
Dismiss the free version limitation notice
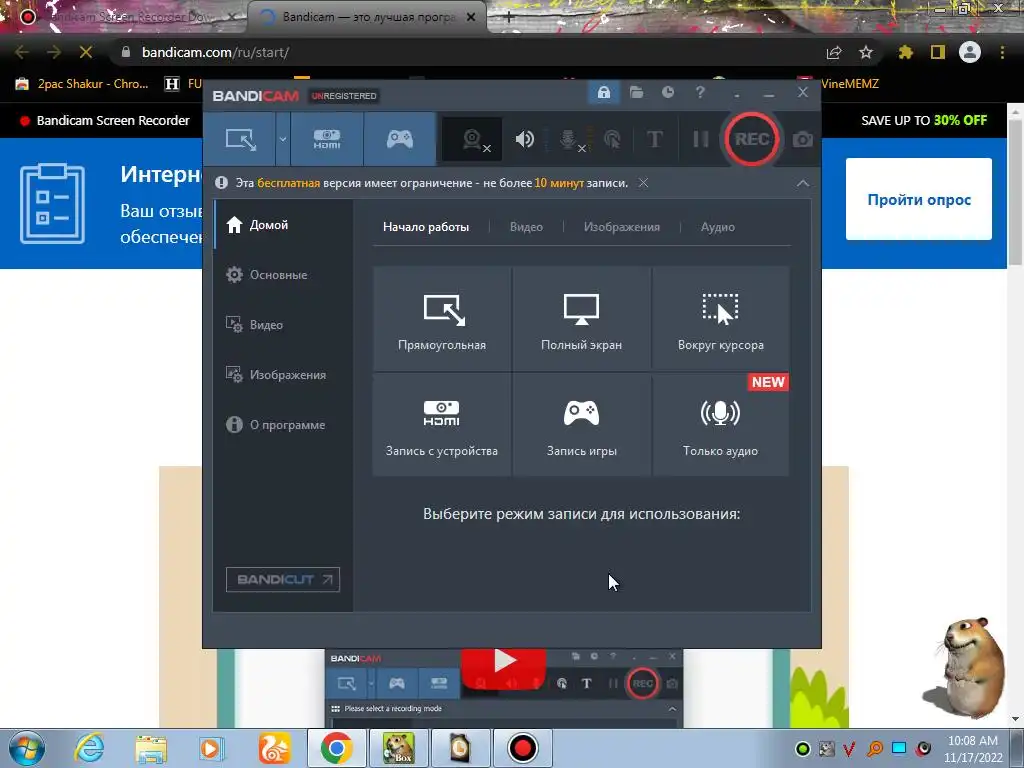tap(643, 183)
